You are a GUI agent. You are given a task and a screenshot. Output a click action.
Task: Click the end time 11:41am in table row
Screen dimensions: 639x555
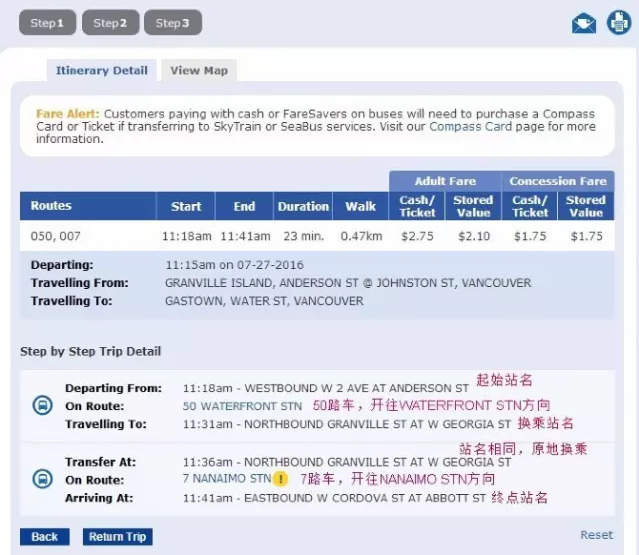pyautogui.click(x=245, y=236)
